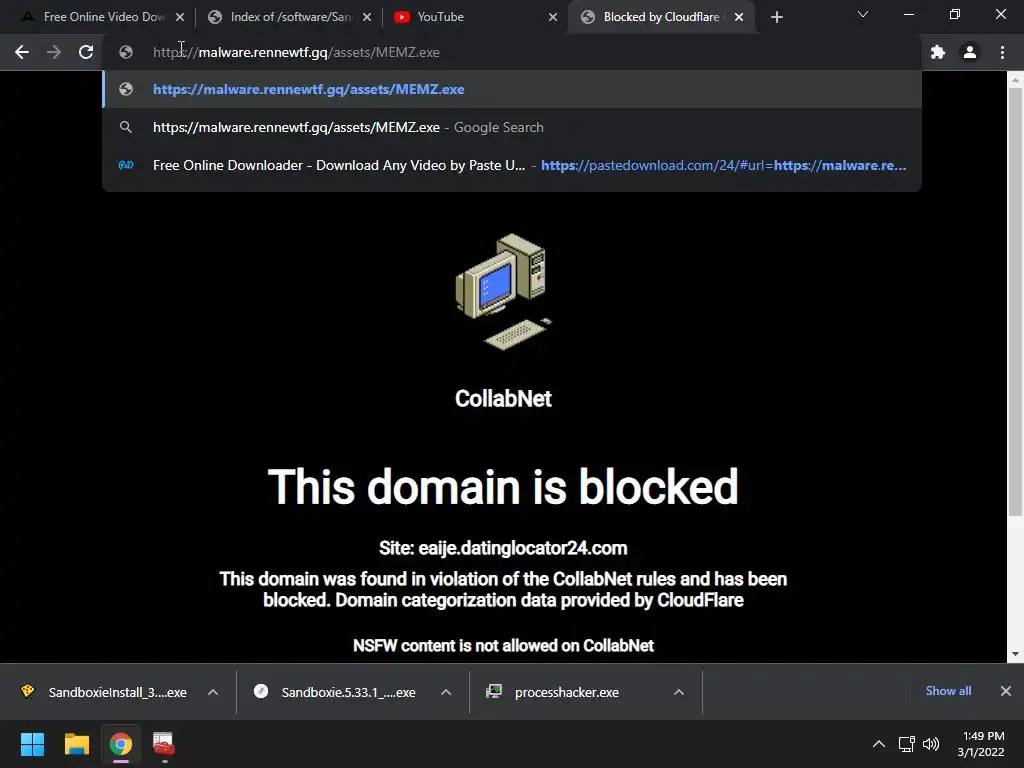Expand options for Sandboxie.5.33.1 download
The width and height of the screenshot is (1024, 768).
(446, 692)
